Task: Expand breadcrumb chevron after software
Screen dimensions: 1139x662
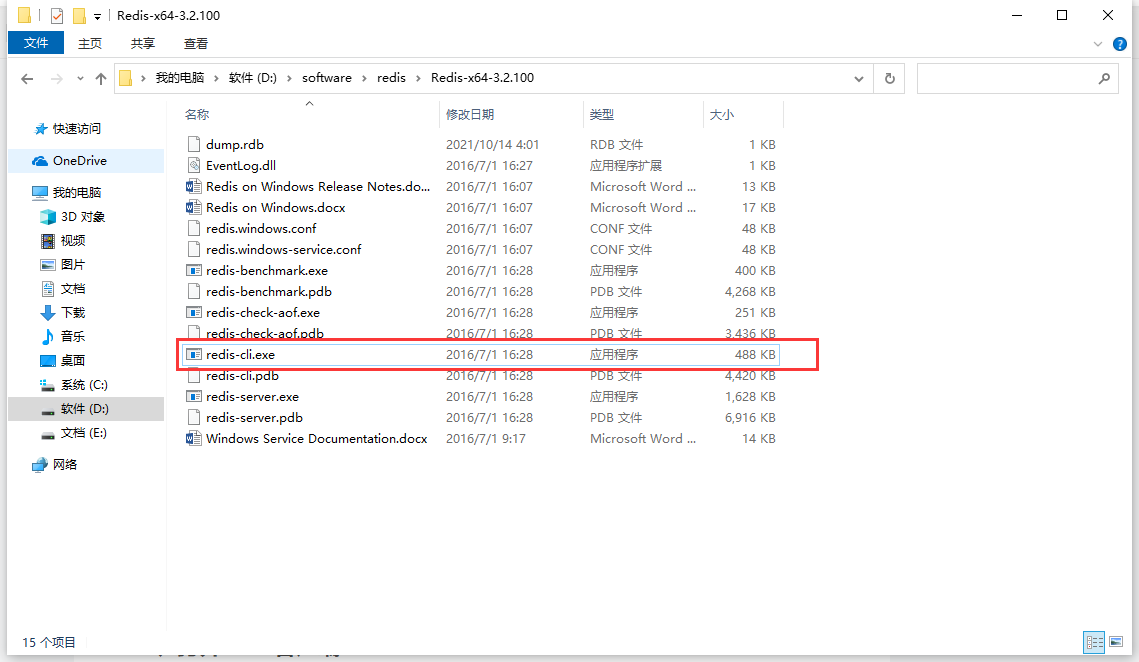Action: click(364, 78)
